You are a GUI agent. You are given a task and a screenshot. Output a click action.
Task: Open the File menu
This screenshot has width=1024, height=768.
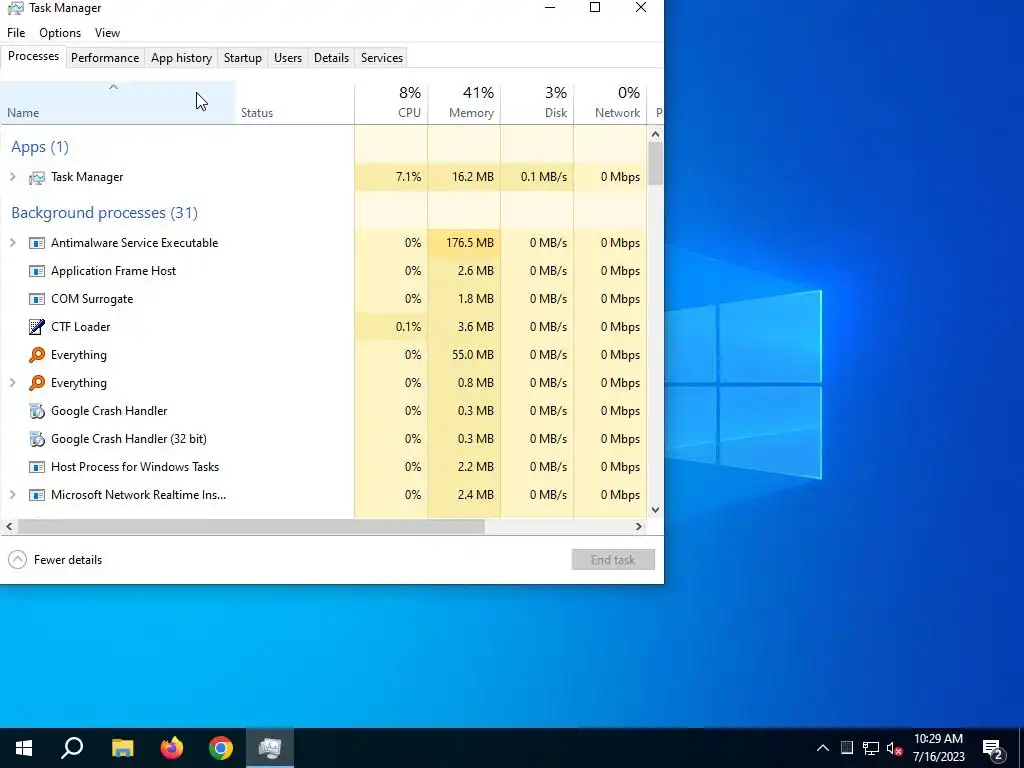16,33
